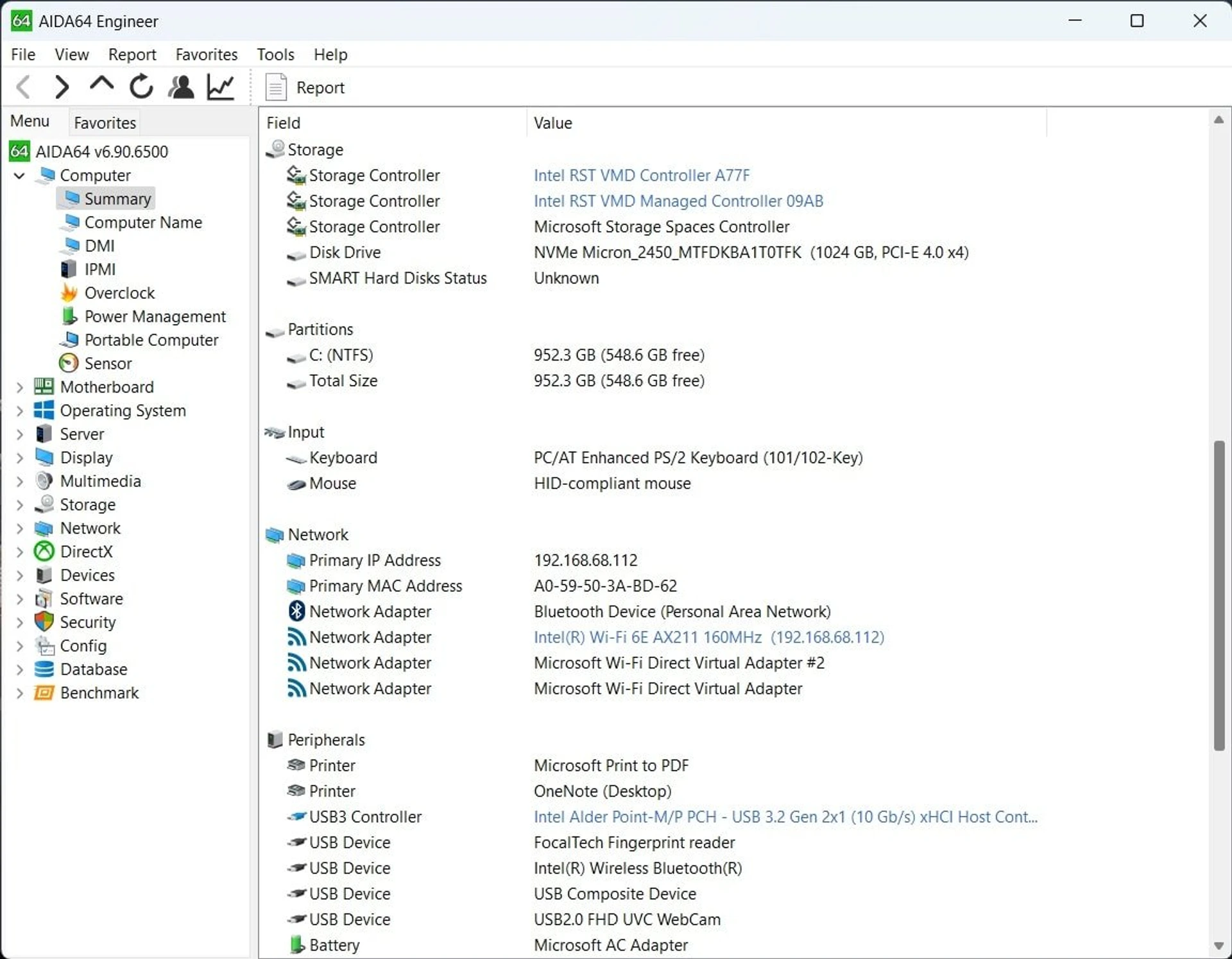Click the vertical scrollbar thumb
The width and height of the screenshot is (1232, 959).
[1219, 595]
